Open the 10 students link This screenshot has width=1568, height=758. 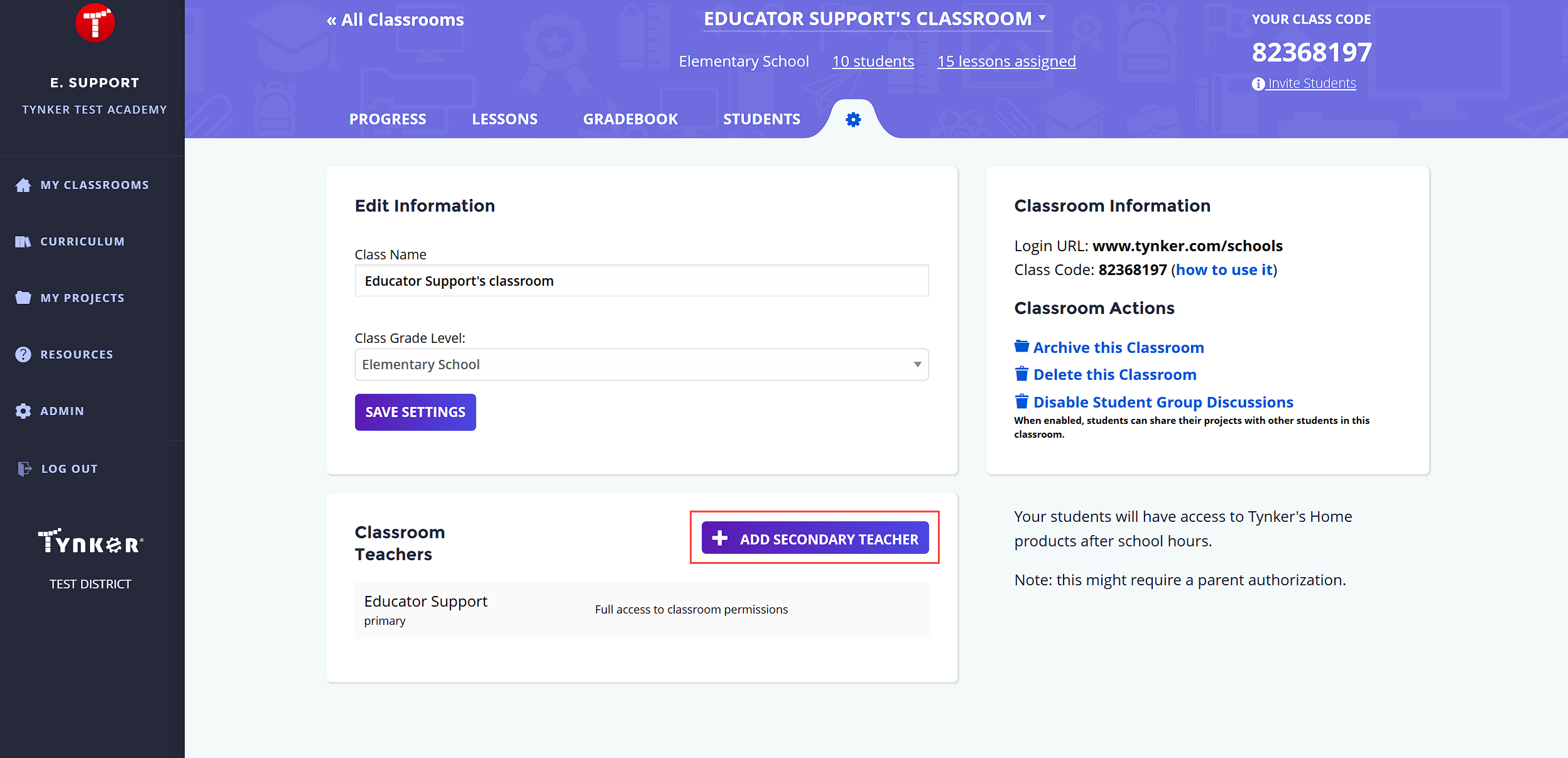(873, 62)
